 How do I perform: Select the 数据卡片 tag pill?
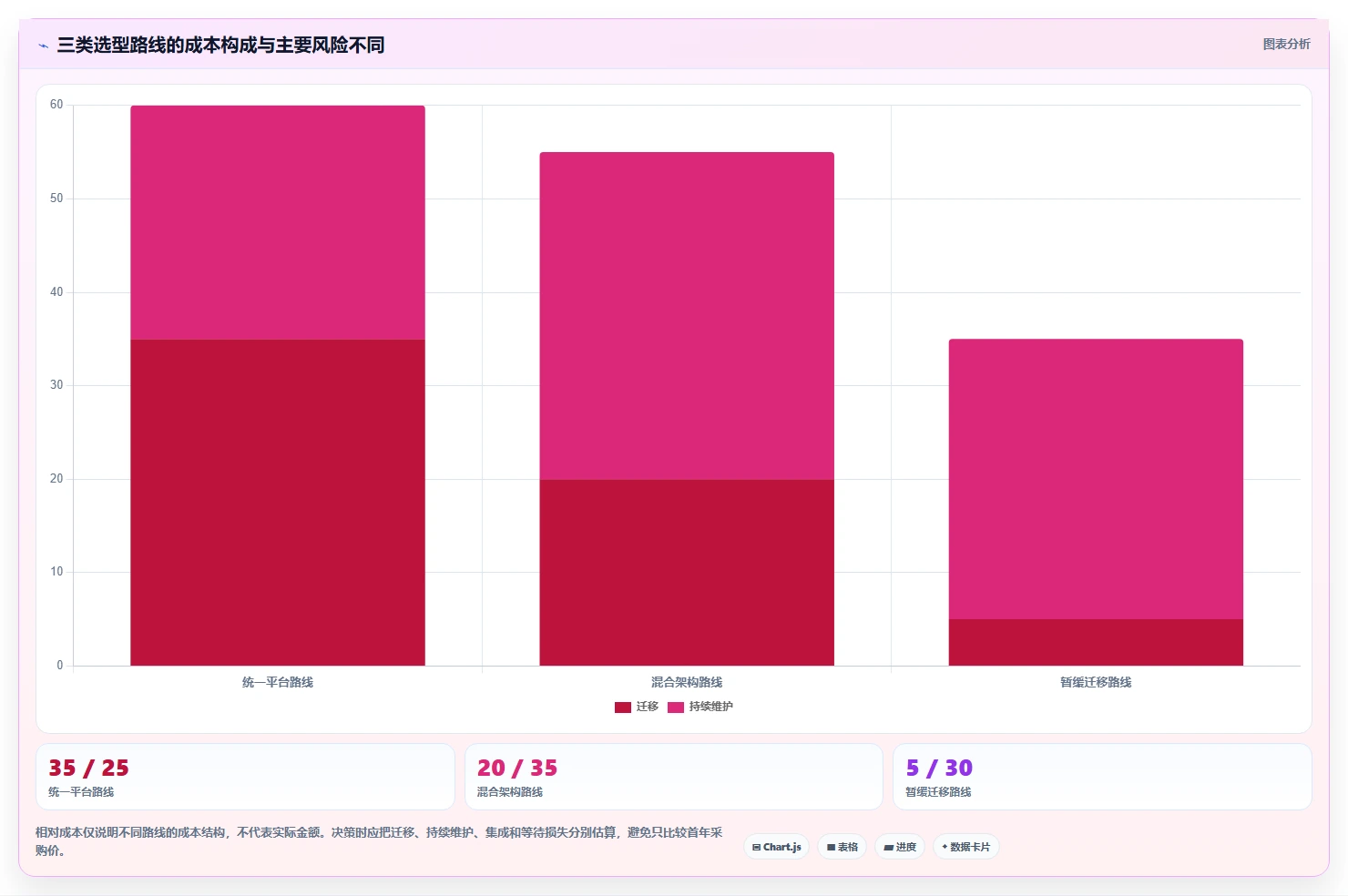966,847
